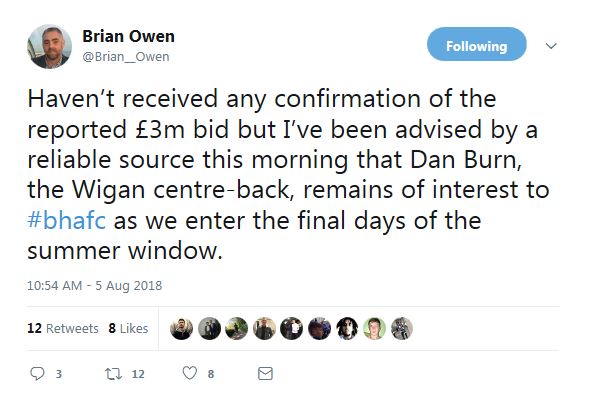
Task: Toggle the Following button
Action: [x=477, y=44]
